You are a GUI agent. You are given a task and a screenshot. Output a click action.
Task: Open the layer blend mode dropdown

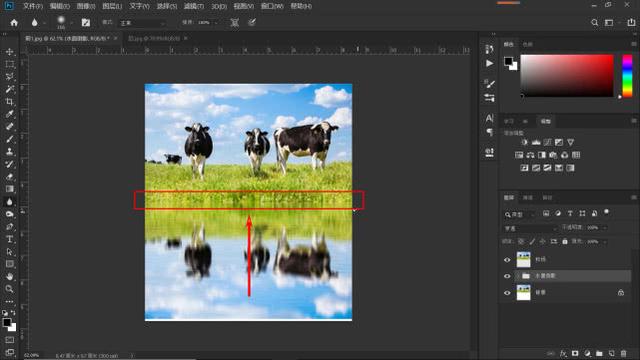coord(530,228)
